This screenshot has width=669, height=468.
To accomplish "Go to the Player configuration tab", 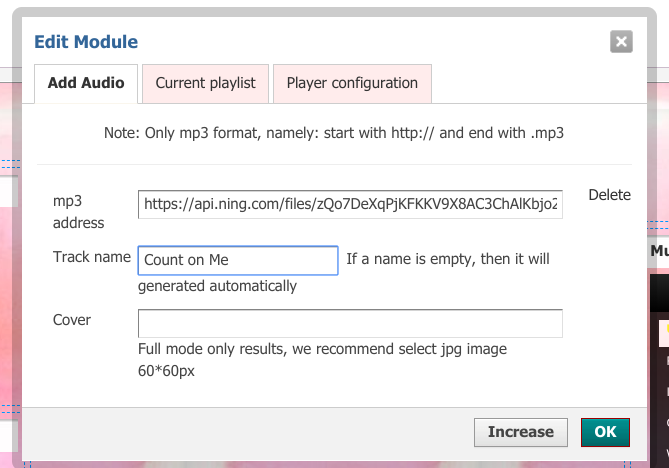I will (x=352, y=83).
